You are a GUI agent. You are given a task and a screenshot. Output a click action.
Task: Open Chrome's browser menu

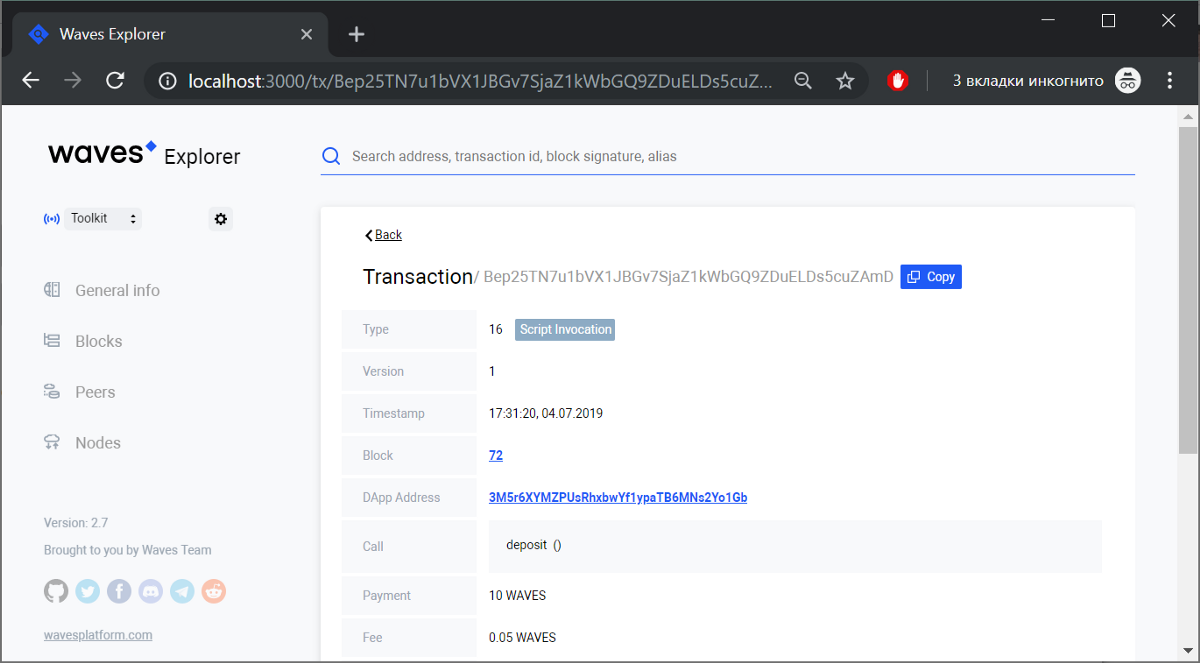pyautogui.click(x=1169, y=80)
